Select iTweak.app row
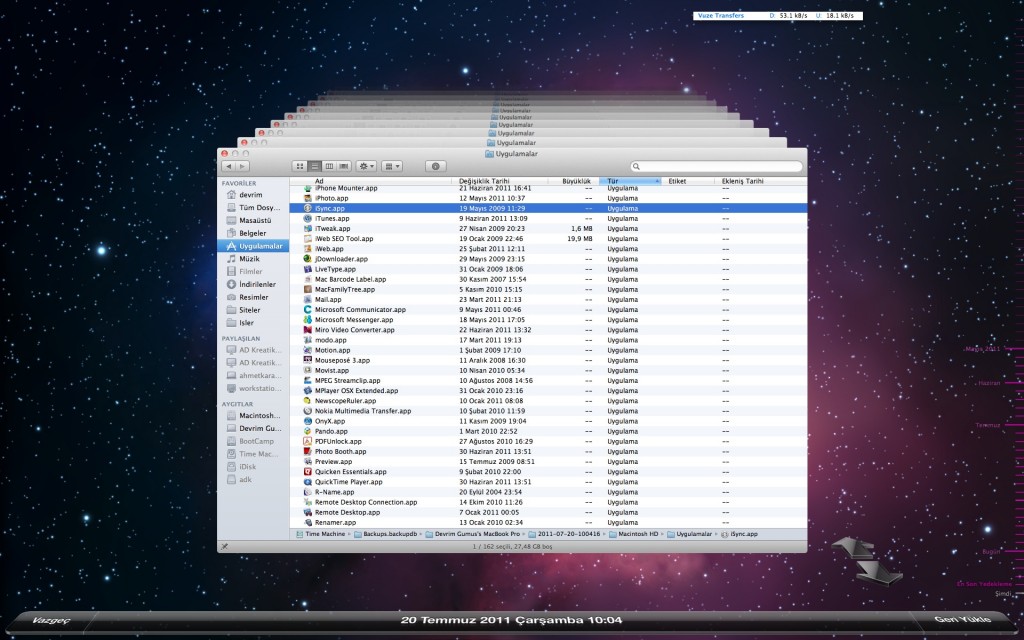1024x640 pixels. point(549,229)
